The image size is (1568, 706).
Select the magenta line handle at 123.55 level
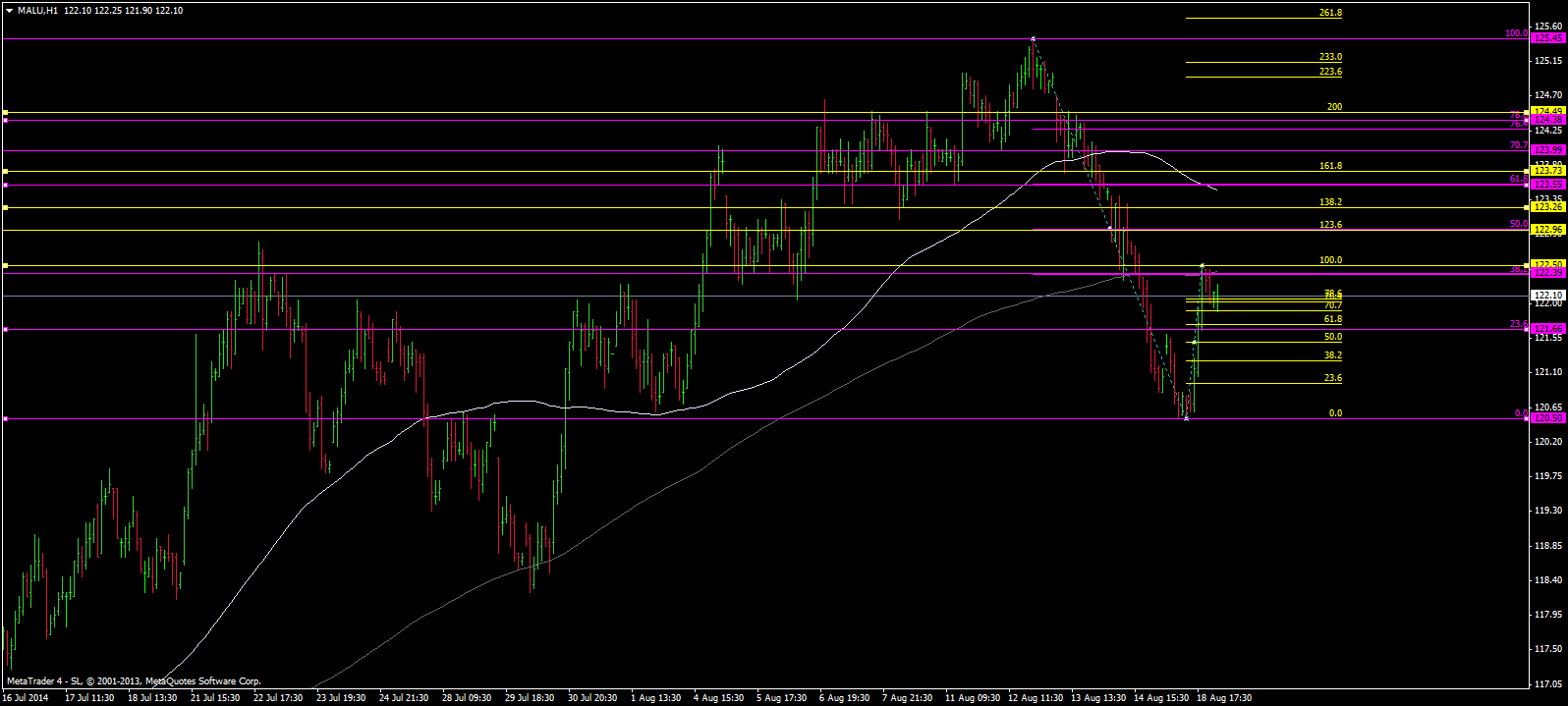(x=5, y=185)
